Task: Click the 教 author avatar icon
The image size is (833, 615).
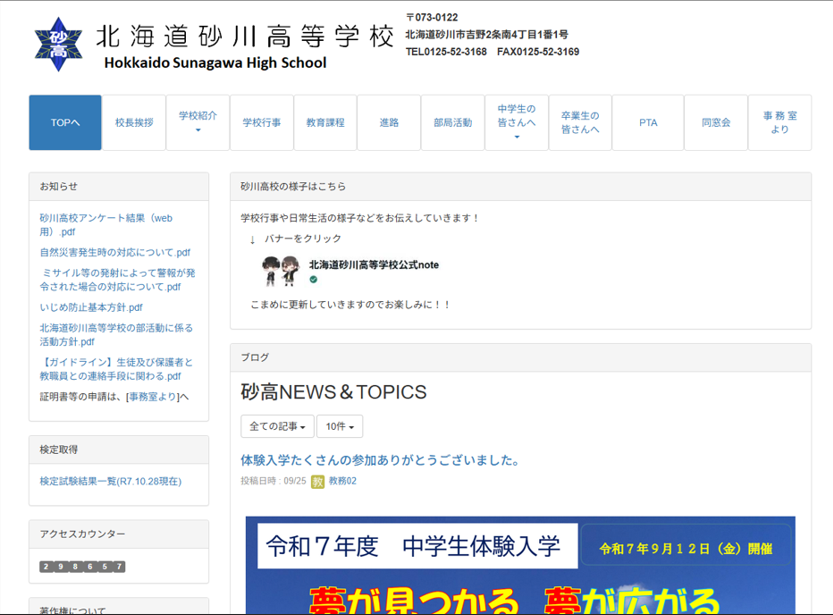Action: (x=318, y=481)
